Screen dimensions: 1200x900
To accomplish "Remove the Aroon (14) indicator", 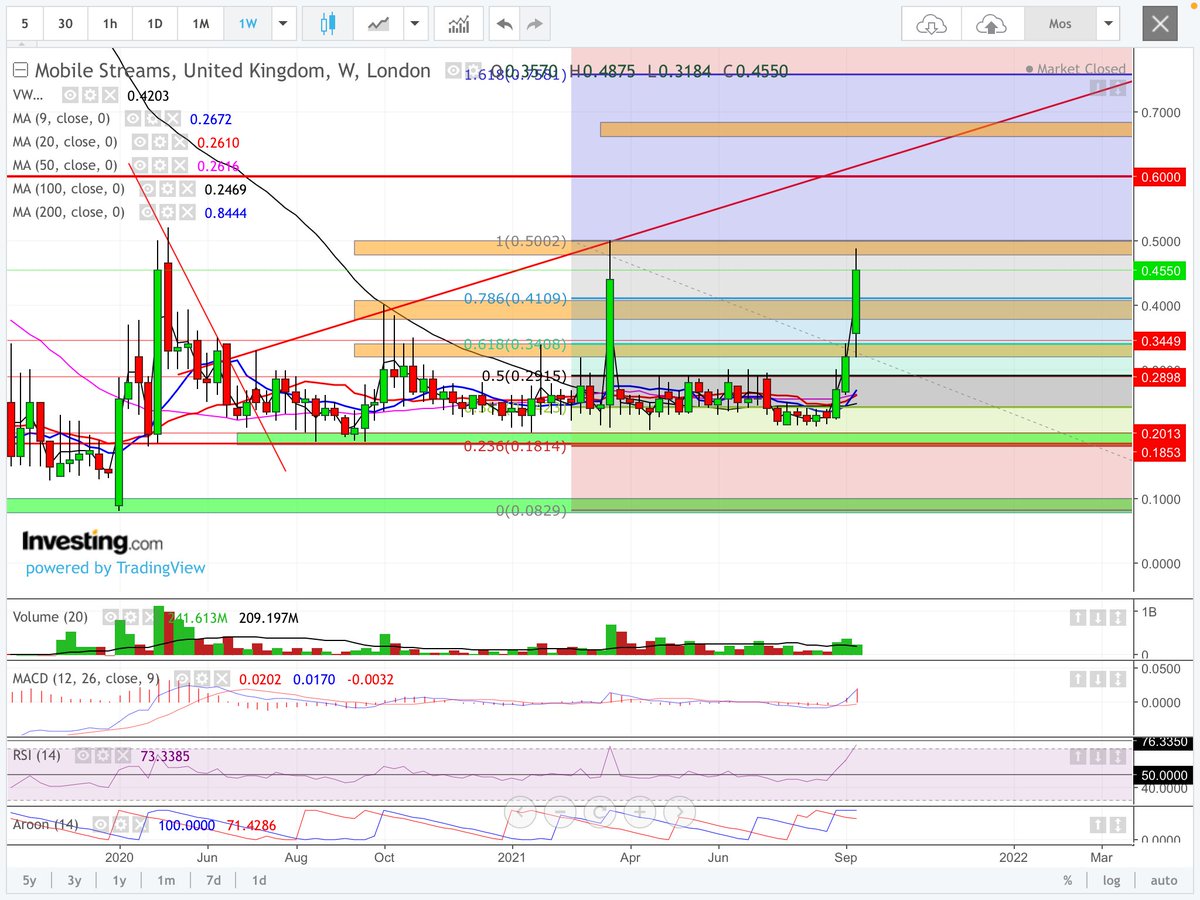I will 140,824.
